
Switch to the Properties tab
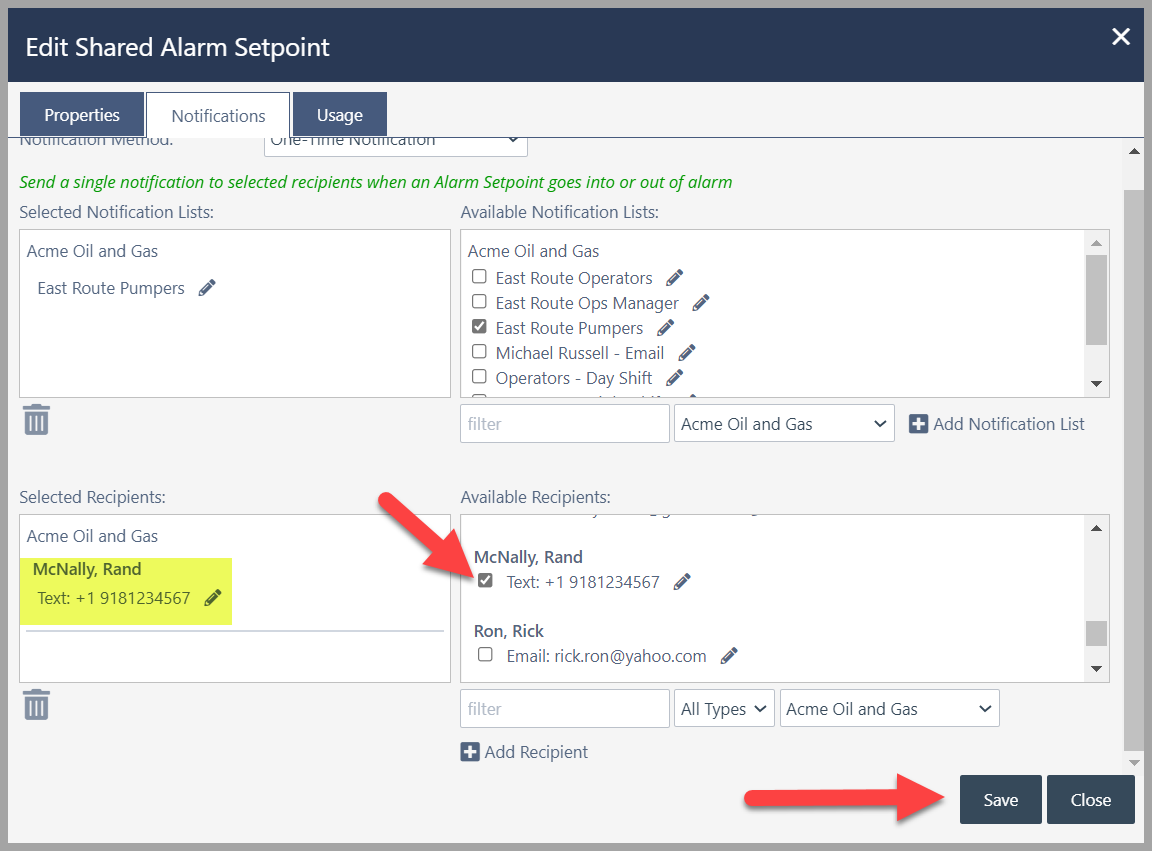[x=82, y=115]
